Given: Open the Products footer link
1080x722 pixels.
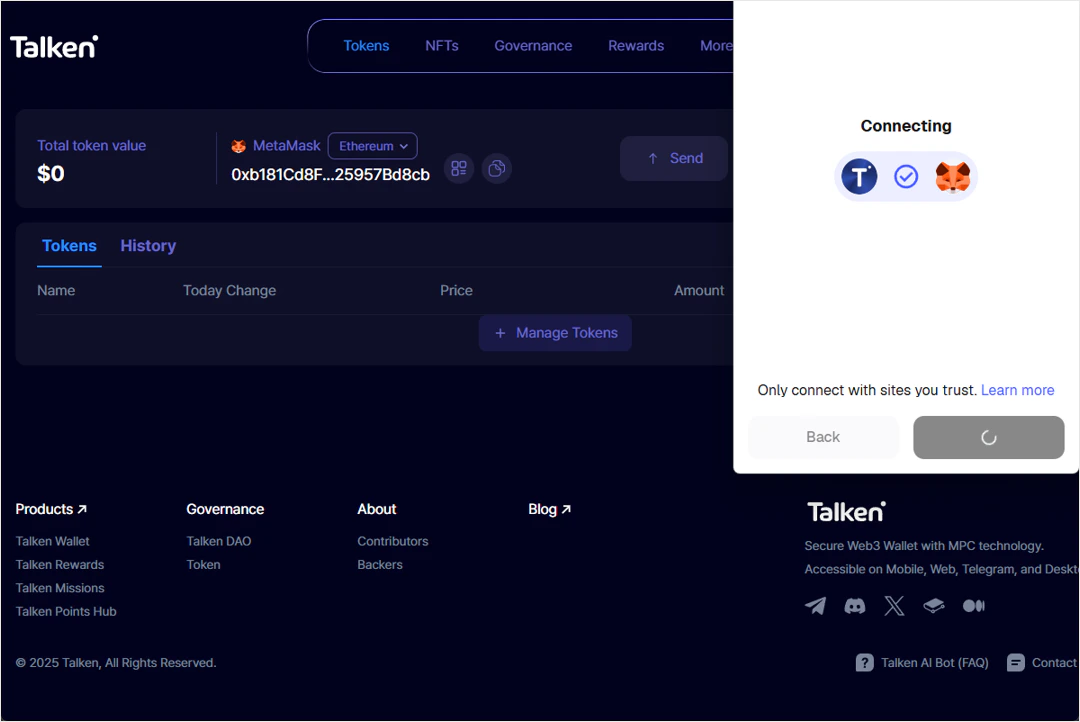Looking at the screenshot, I should pyautogui.click(x=51, y=509).
